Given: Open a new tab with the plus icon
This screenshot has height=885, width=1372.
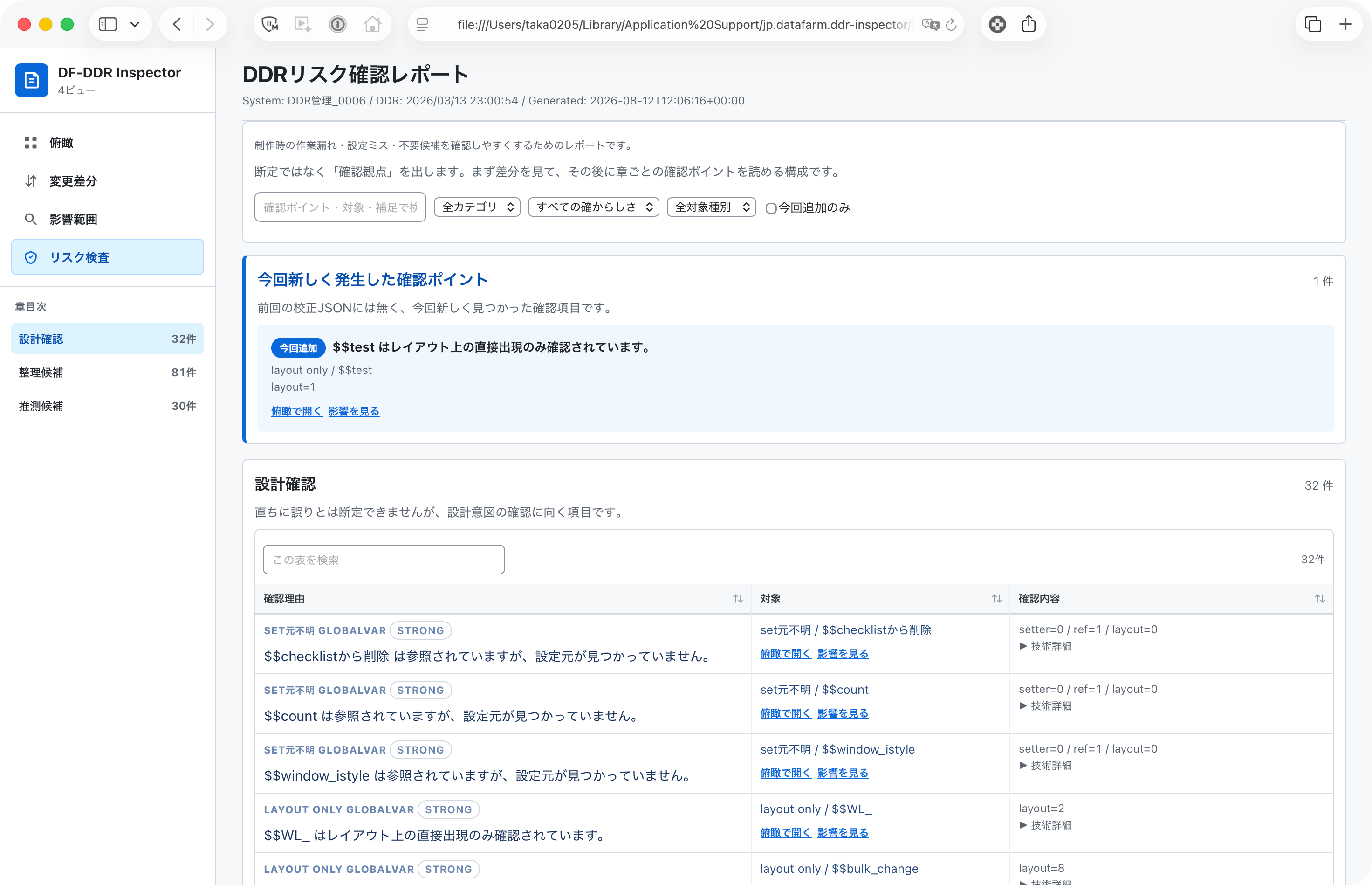Looking at the screenshot, I should point(1345,24).
